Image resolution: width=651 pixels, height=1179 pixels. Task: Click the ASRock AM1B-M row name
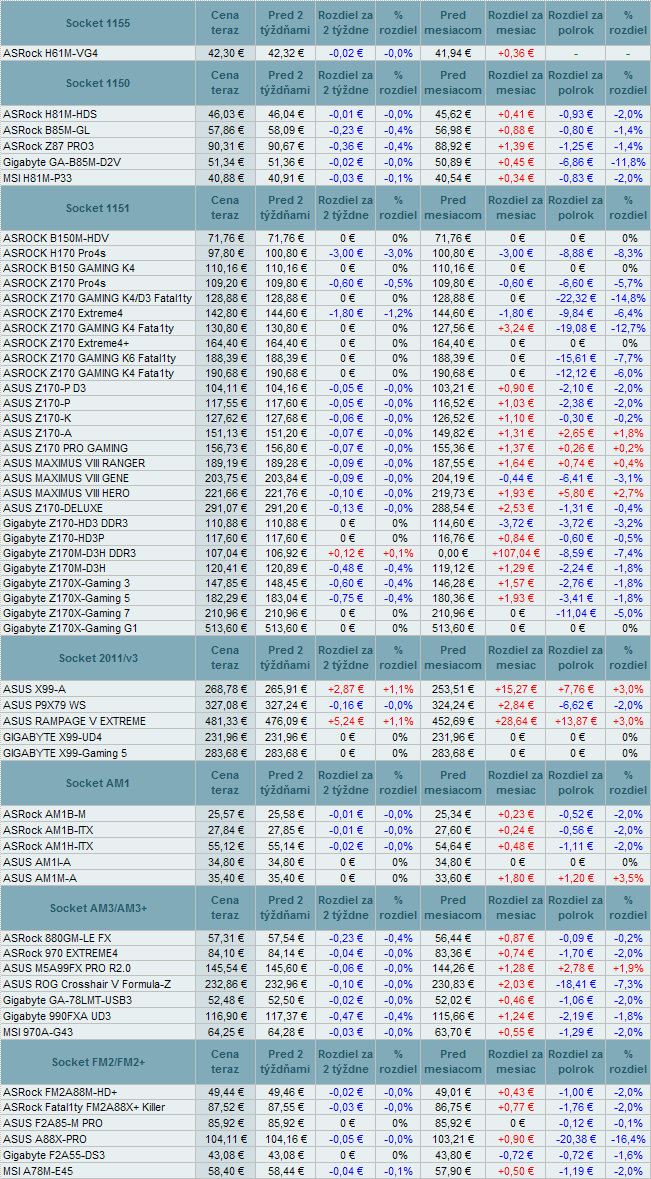coord(45,814)
